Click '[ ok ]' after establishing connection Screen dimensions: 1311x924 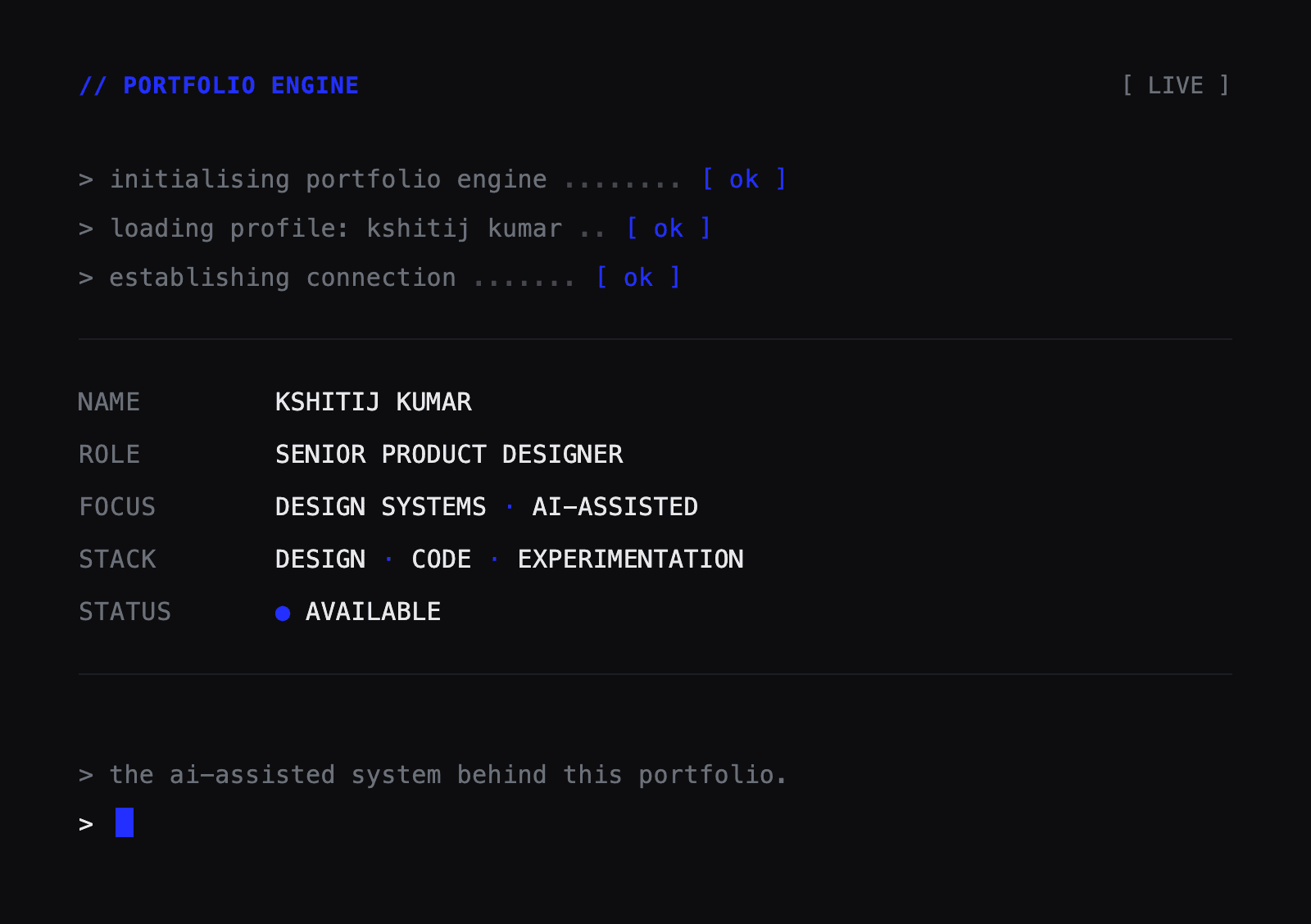click(638, 278)
